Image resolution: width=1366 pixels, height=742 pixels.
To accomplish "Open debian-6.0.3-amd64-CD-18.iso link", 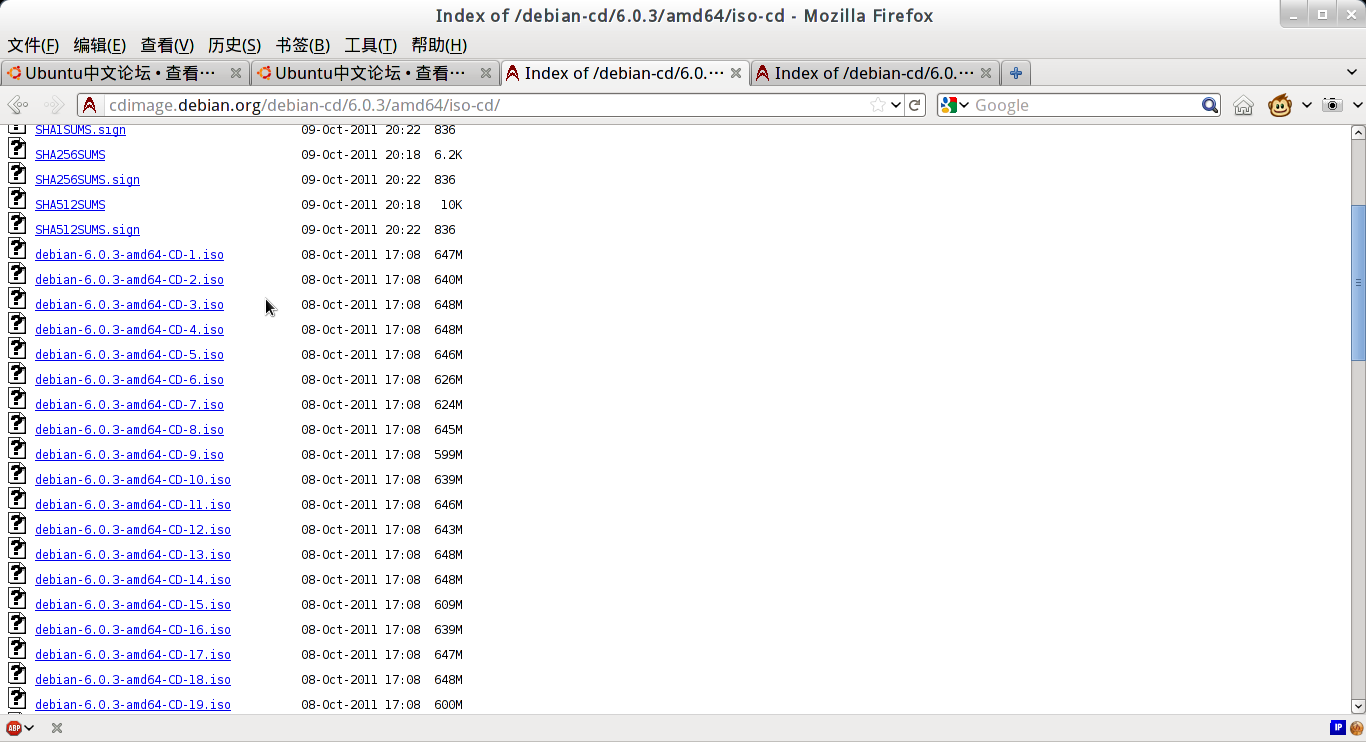I will [x=133, y=680].
